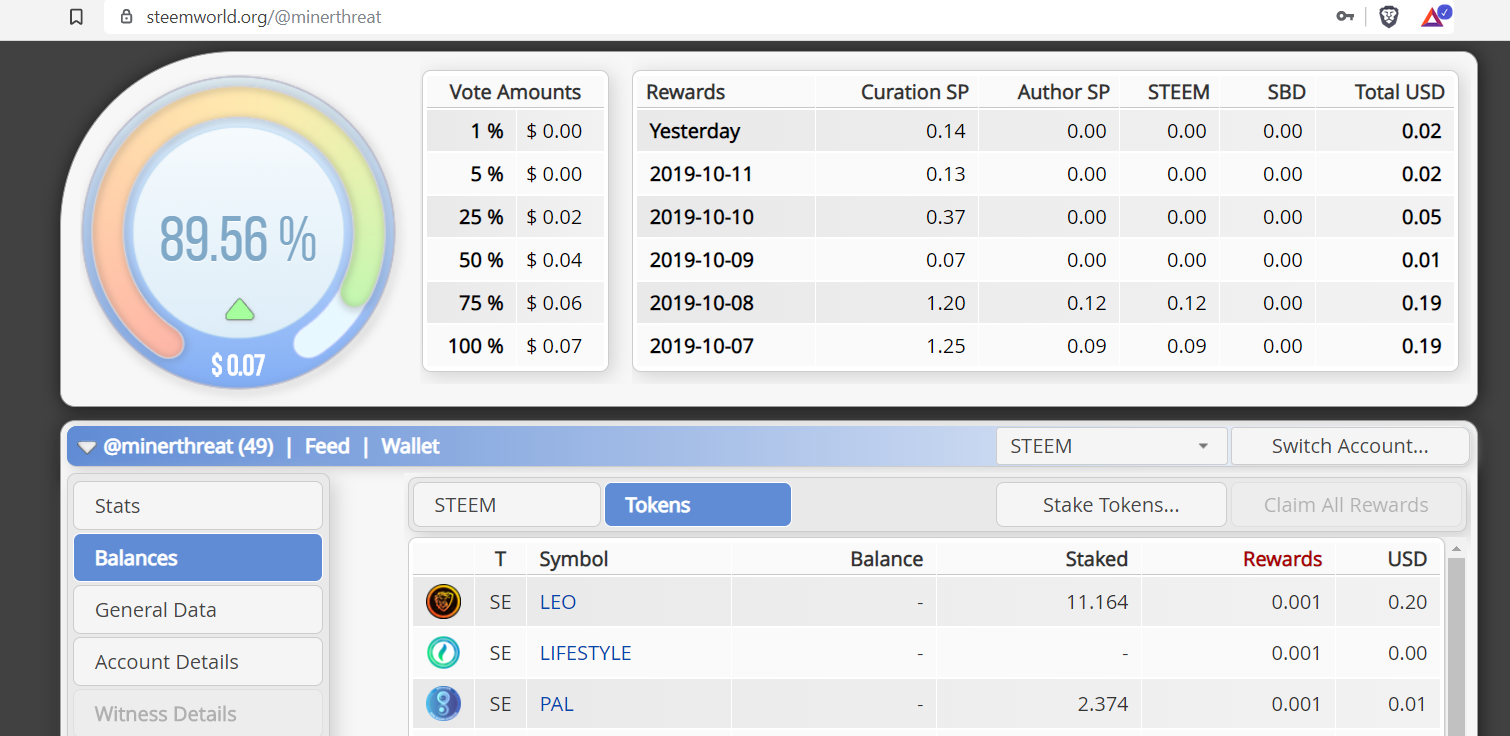Click the green voting power arrow indicator

click(x=240, y=309)
